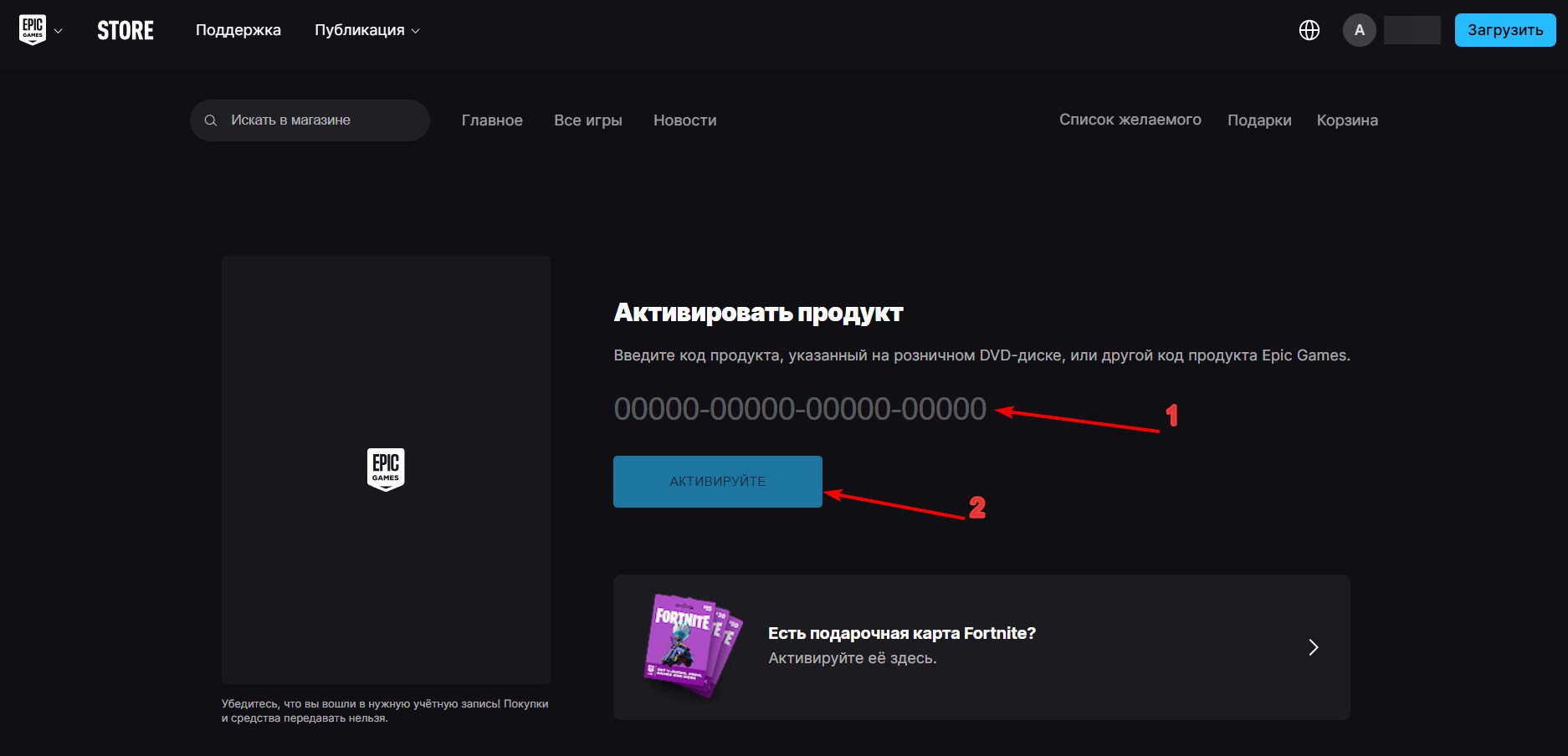This screenshot has height=756, width=1568.
Task: Switch to the Все игры tab
Action: [x=588, y=120]
